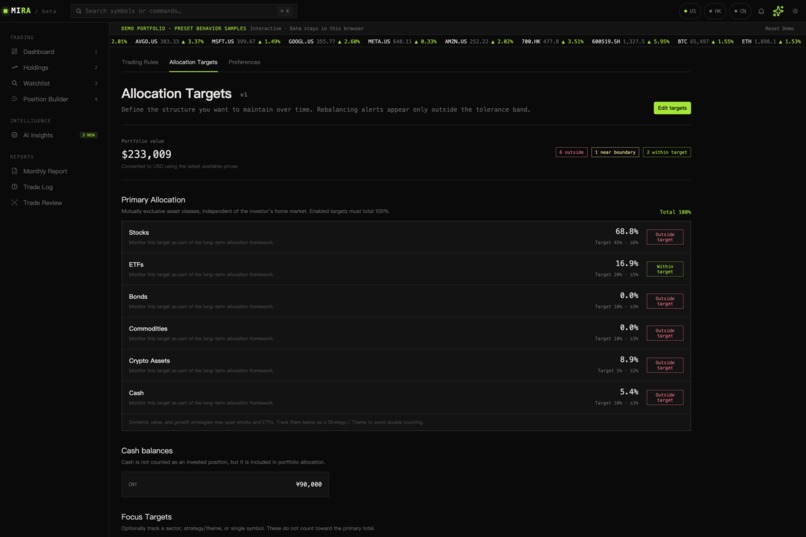Click the Outside target badge for Bonds
This screenshot has width=806, height=537.
coord(665,301)
